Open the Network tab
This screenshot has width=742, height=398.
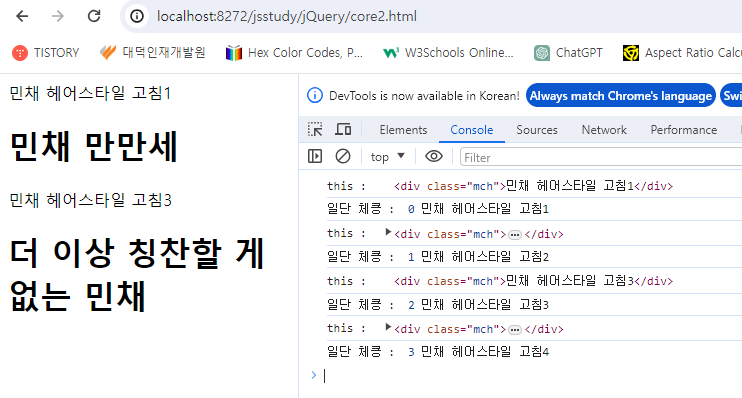(604, 130)
